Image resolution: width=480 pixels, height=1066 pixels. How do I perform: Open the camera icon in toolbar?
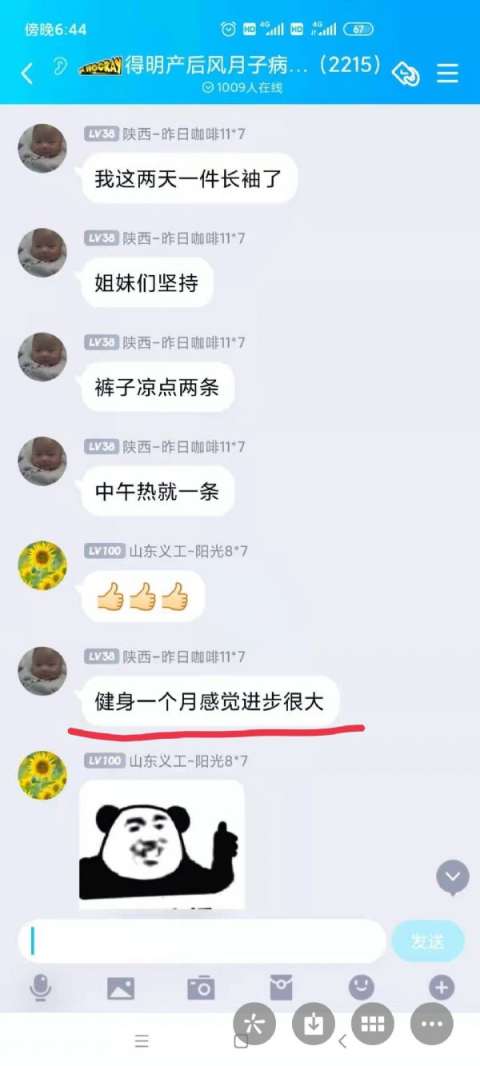201,988
